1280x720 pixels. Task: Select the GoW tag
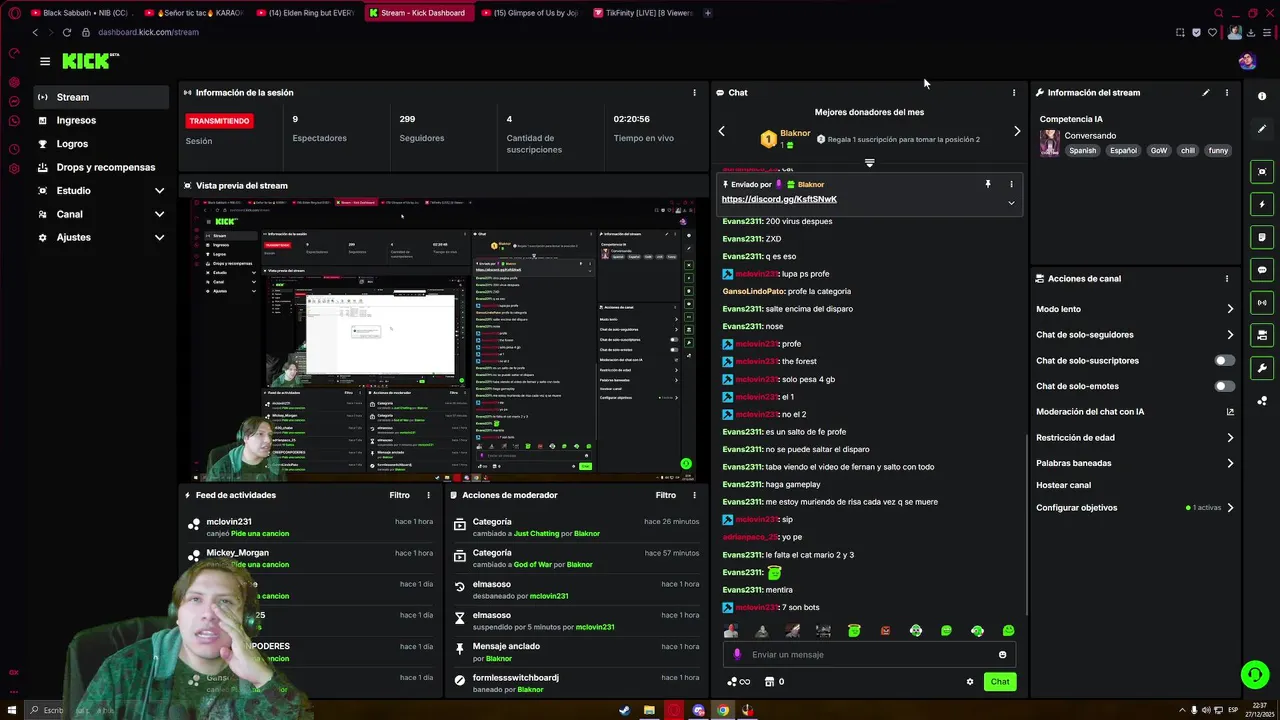tap(1159, 151)
